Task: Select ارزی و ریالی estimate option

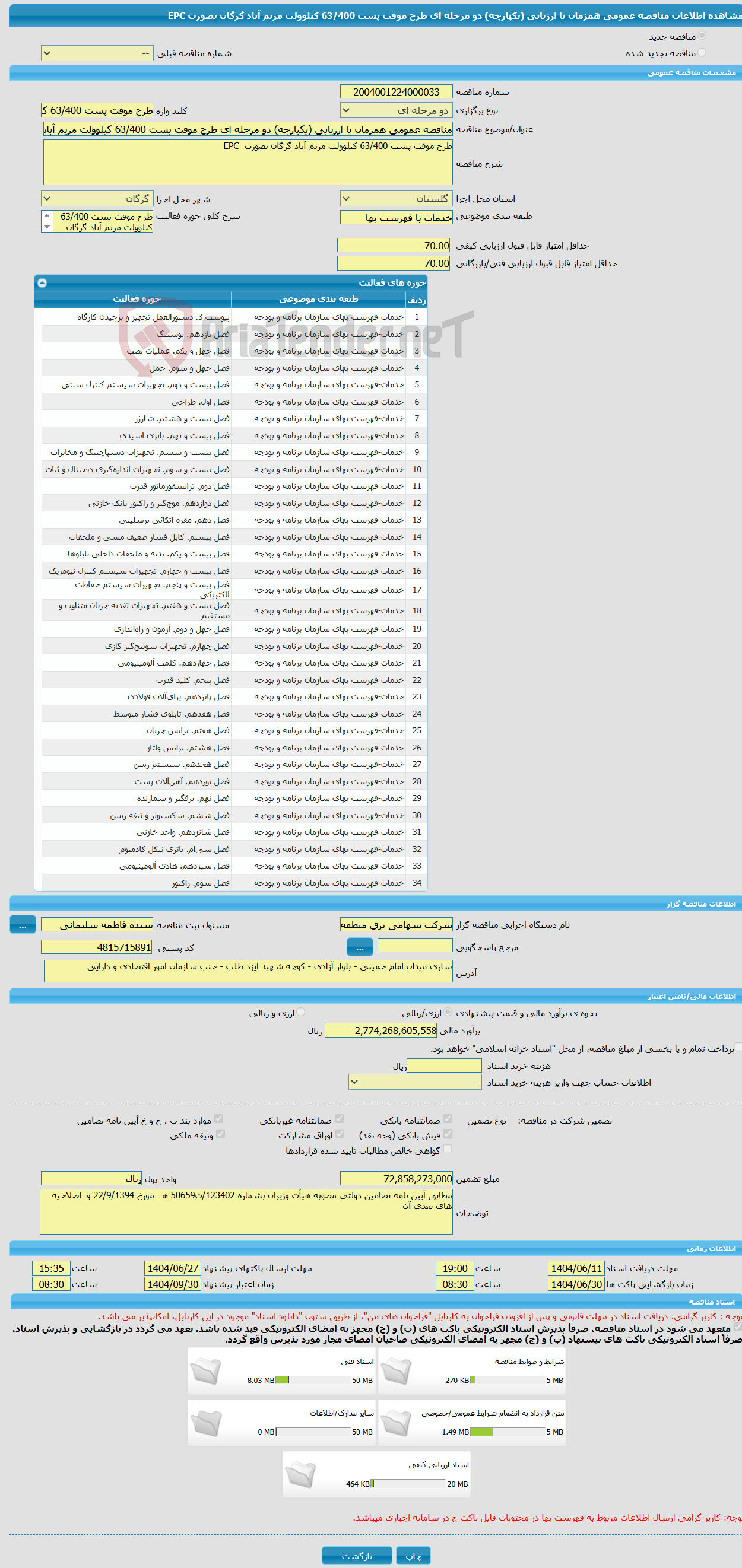Action: point(300,1012)
